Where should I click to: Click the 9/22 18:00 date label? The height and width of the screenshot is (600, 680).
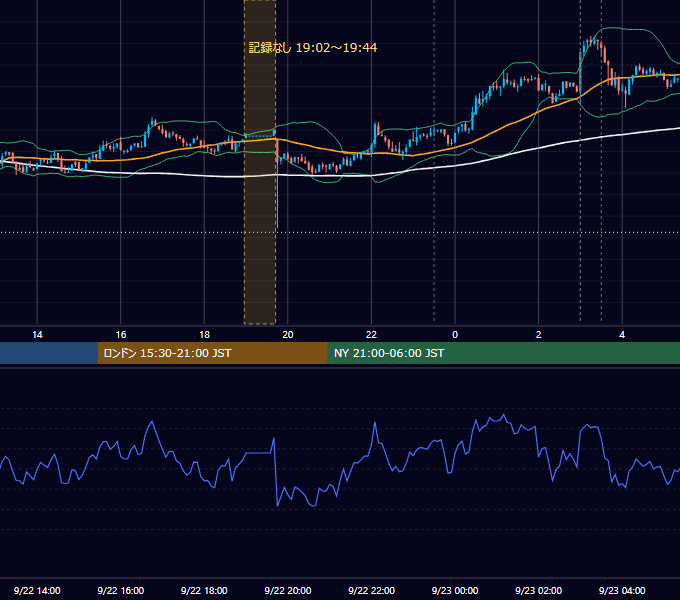[204, 590]
